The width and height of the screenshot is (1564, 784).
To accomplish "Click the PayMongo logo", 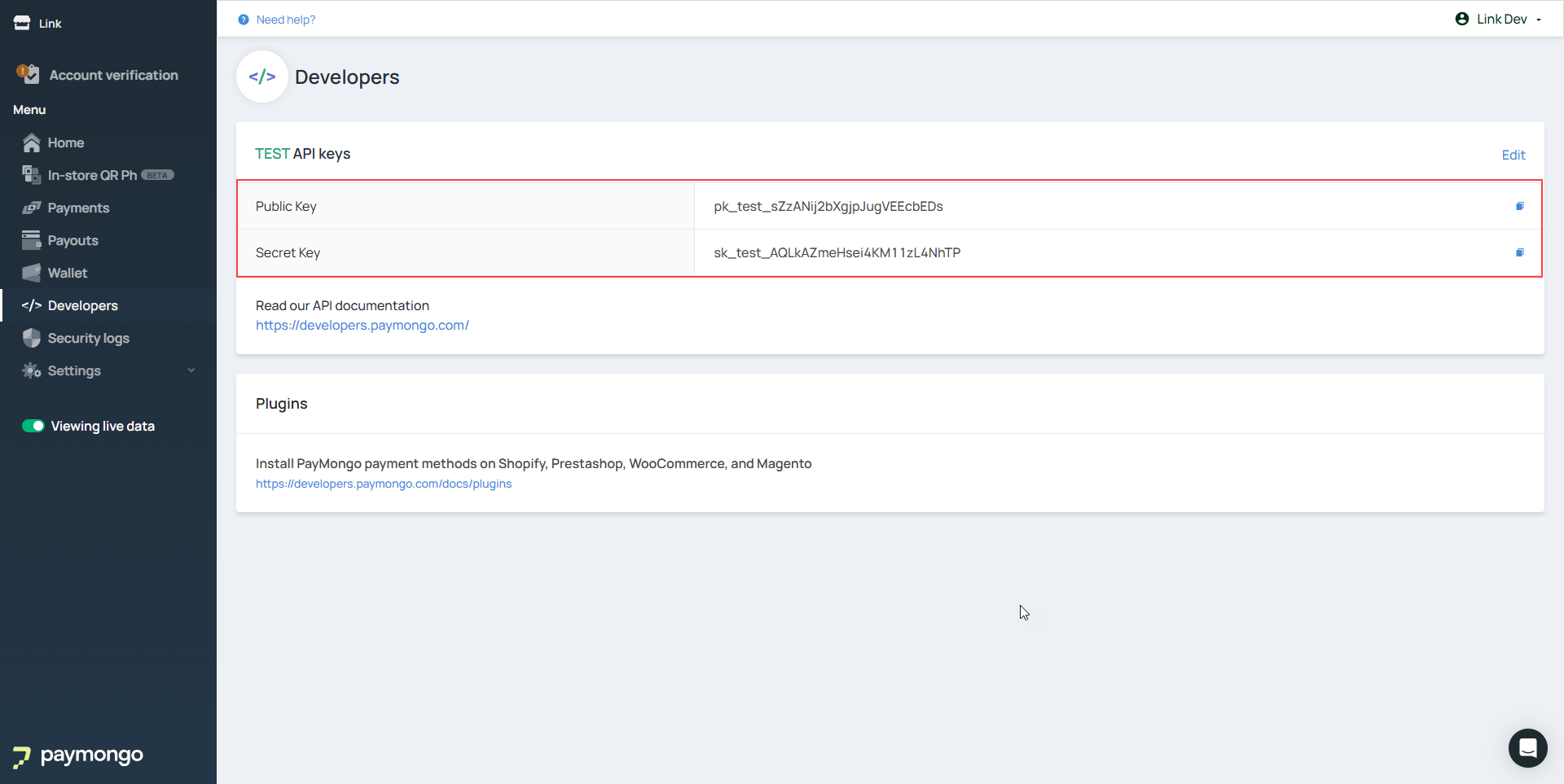I will tap(78, 756).
